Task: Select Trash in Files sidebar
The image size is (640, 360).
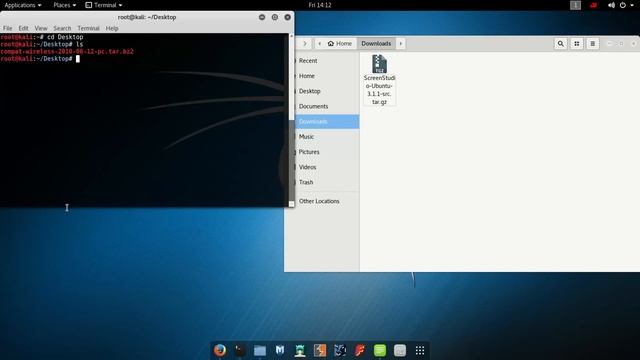Action: tap(326, 182)
